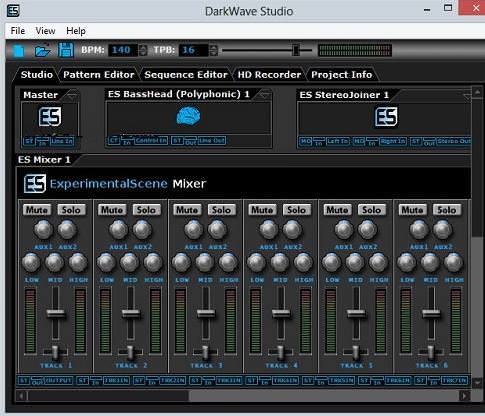Viewport: 485px width, 416px height.
Task: Select the Studio tab
Action: [37, 75]
